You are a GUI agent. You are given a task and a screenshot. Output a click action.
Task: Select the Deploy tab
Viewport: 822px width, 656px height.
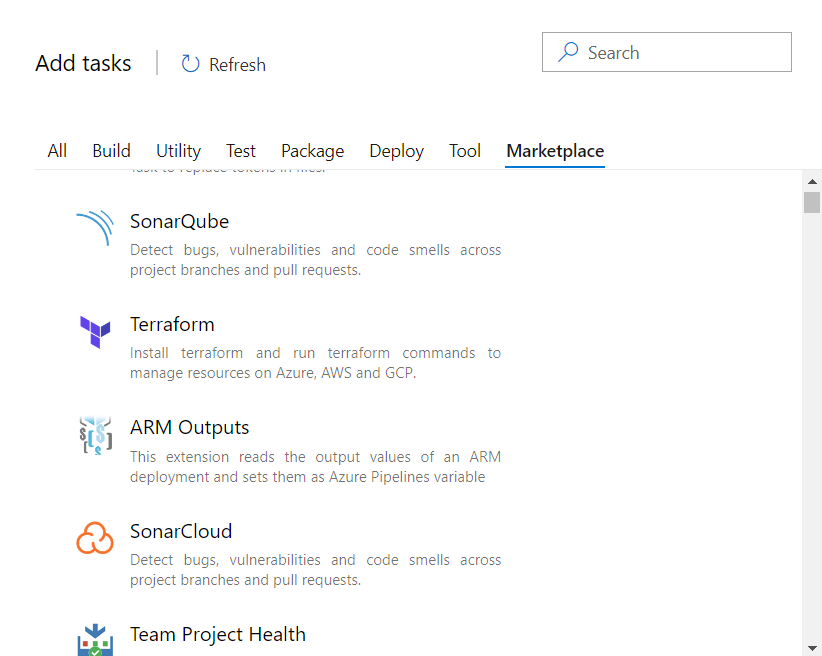point(396,151)
